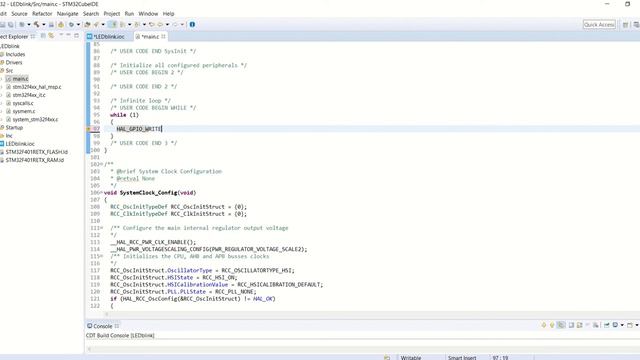Open the Edit menu
The width and height of the screenshot is (640, 360).
coord(3,13)
